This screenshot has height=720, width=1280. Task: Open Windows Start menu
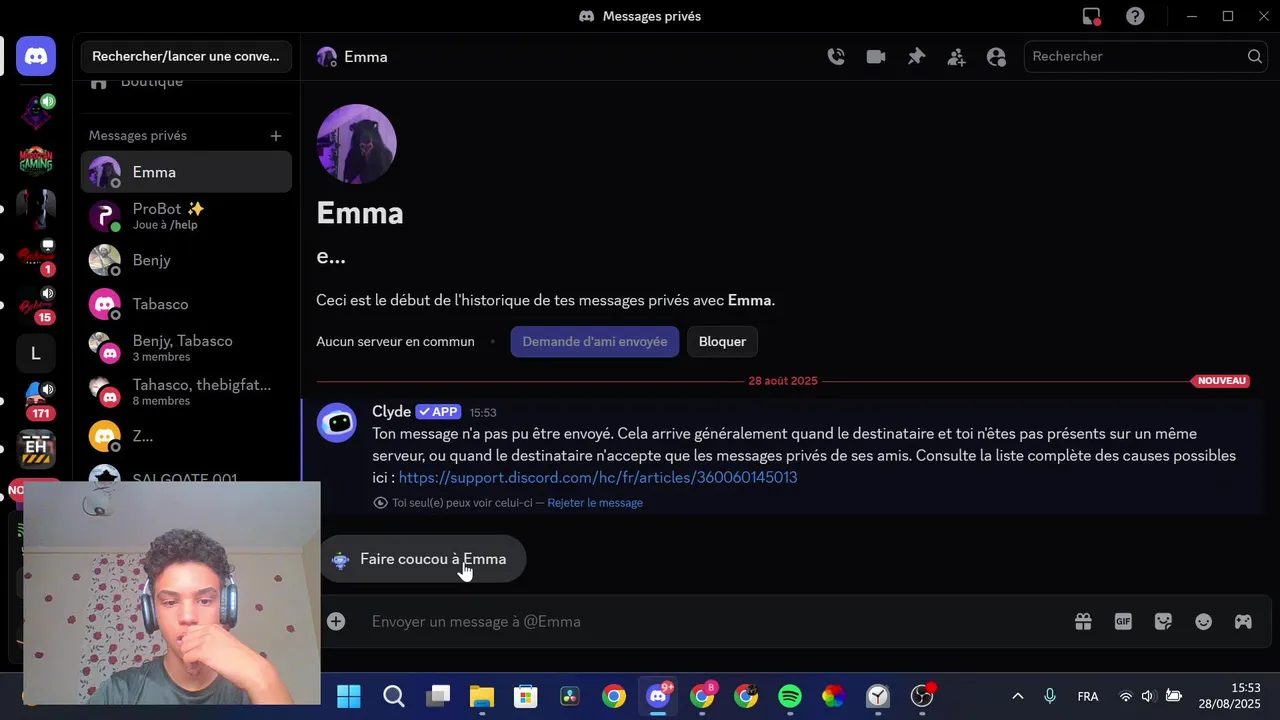pos(349,696)
